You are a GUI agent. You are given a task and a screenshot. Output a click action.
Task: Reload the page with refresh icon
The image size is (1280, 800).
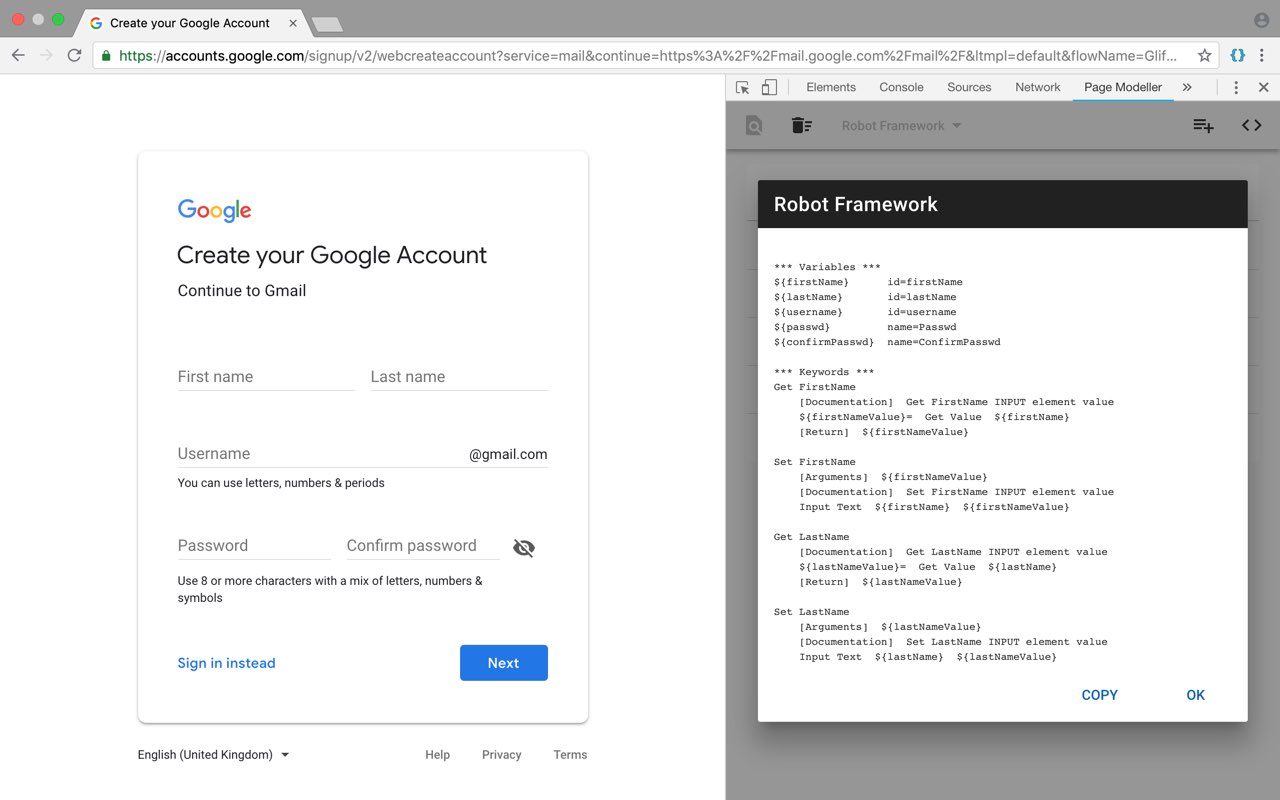pos(74,56)
